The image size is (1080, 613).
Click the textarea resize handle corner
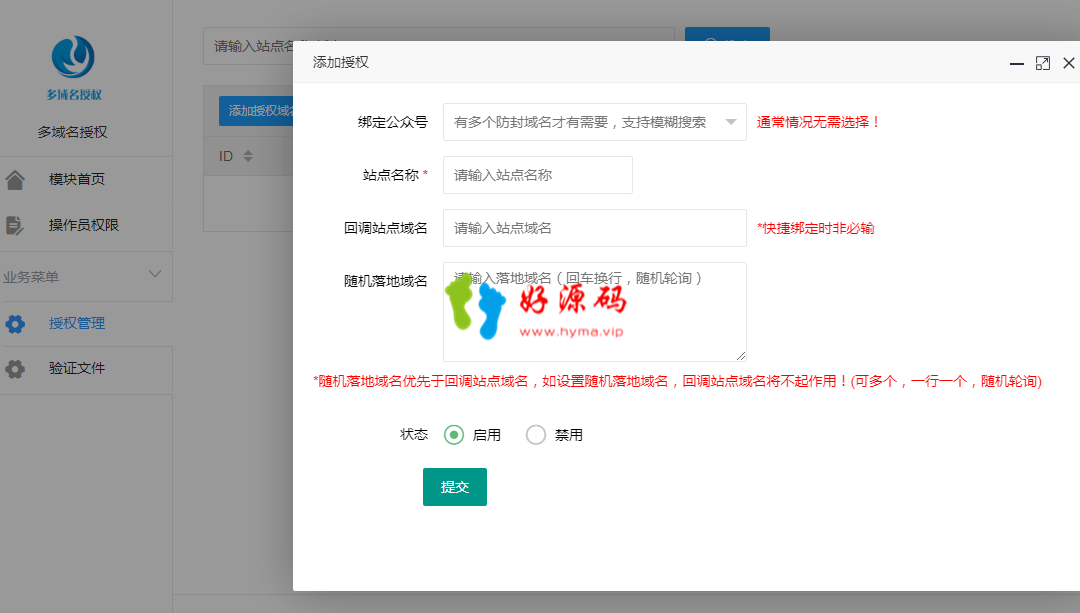click(740, 355)
